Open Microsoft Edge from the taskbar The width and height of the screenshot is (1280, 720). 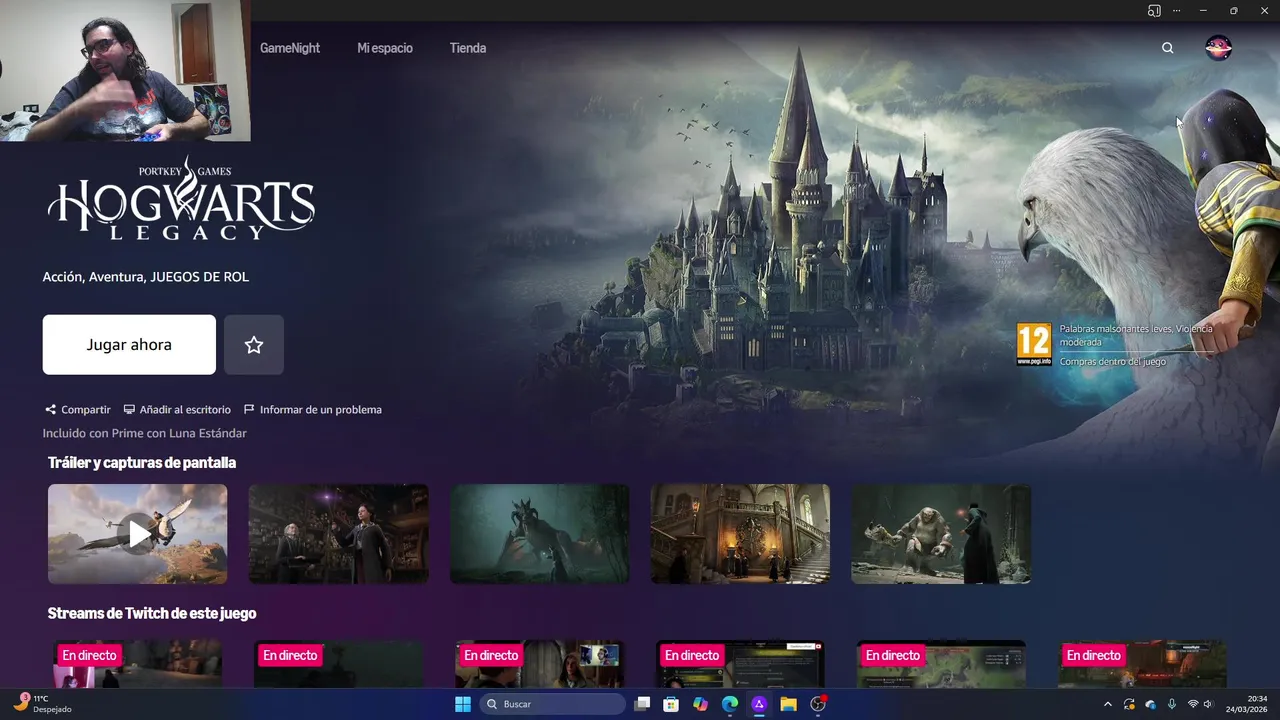point(730,704)
